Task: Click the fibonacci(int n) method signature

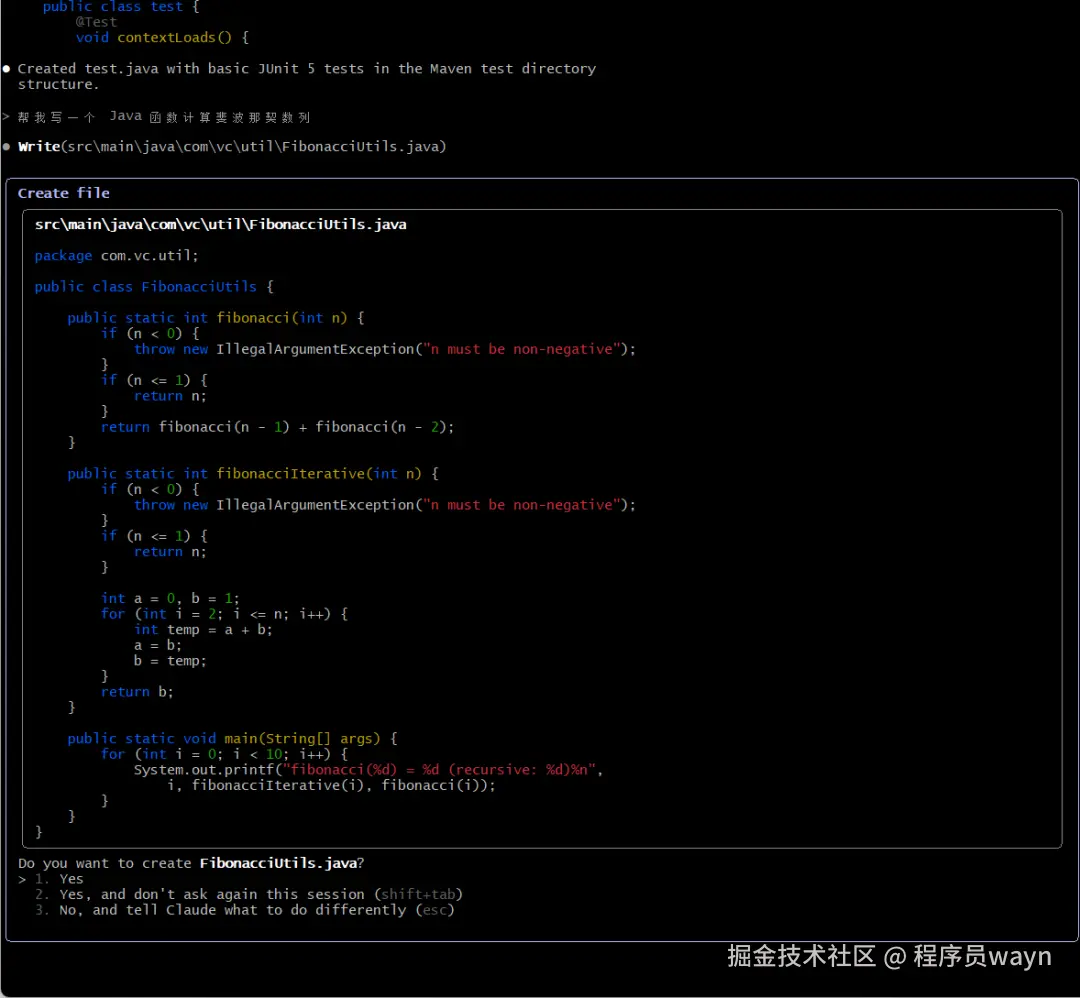Action: coord(216,318)
